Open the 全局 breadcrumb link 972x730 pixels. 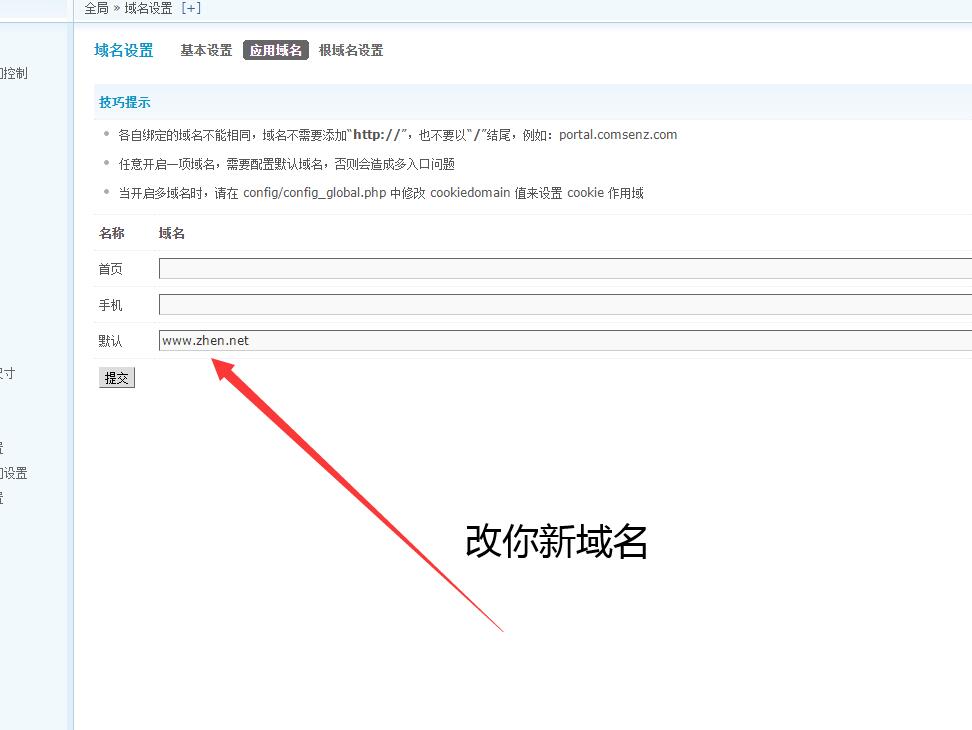click(96, 8)
